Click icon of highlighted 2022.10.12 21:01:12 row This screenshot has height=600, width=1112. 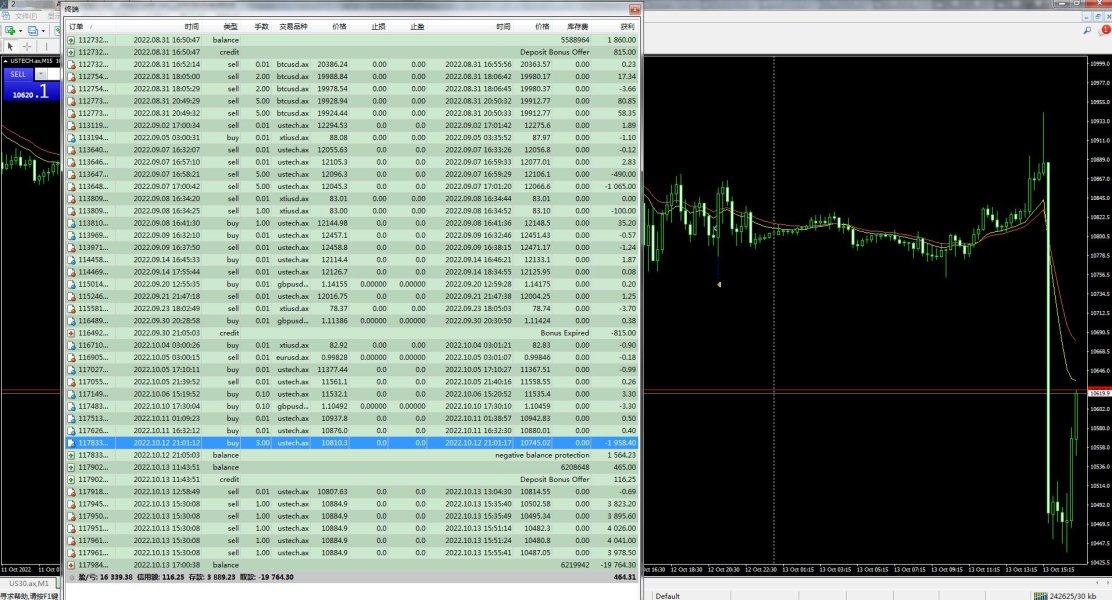[x=71, y=443]
